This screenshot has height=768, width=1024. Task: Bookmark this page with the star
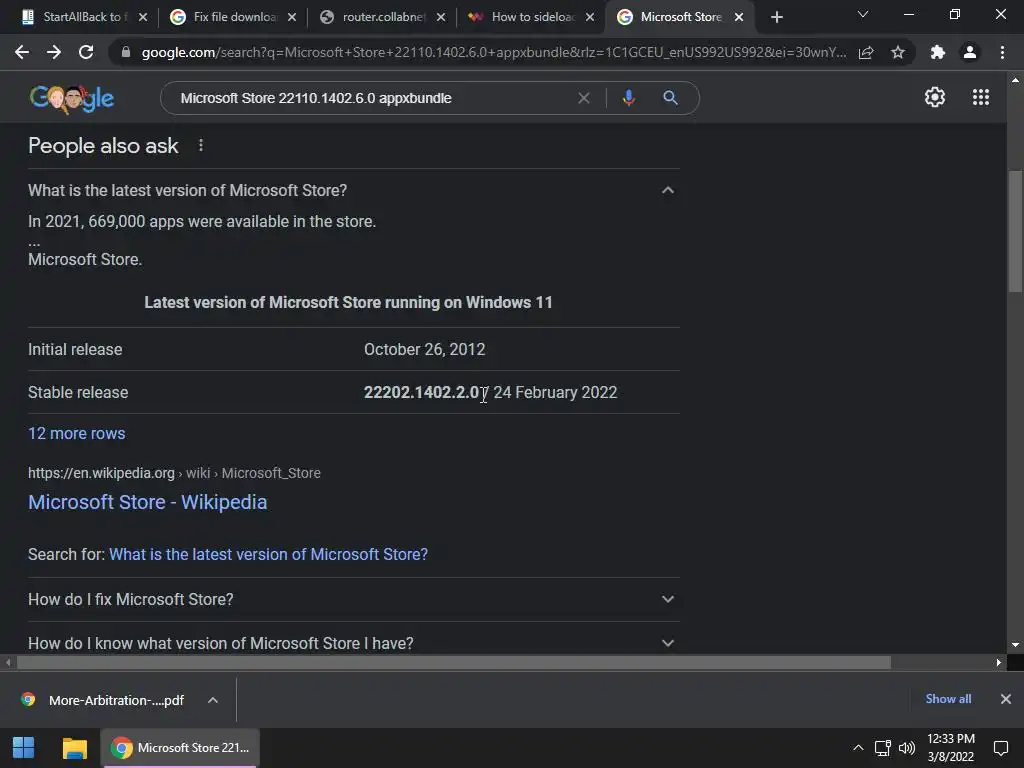pos(898,52)
